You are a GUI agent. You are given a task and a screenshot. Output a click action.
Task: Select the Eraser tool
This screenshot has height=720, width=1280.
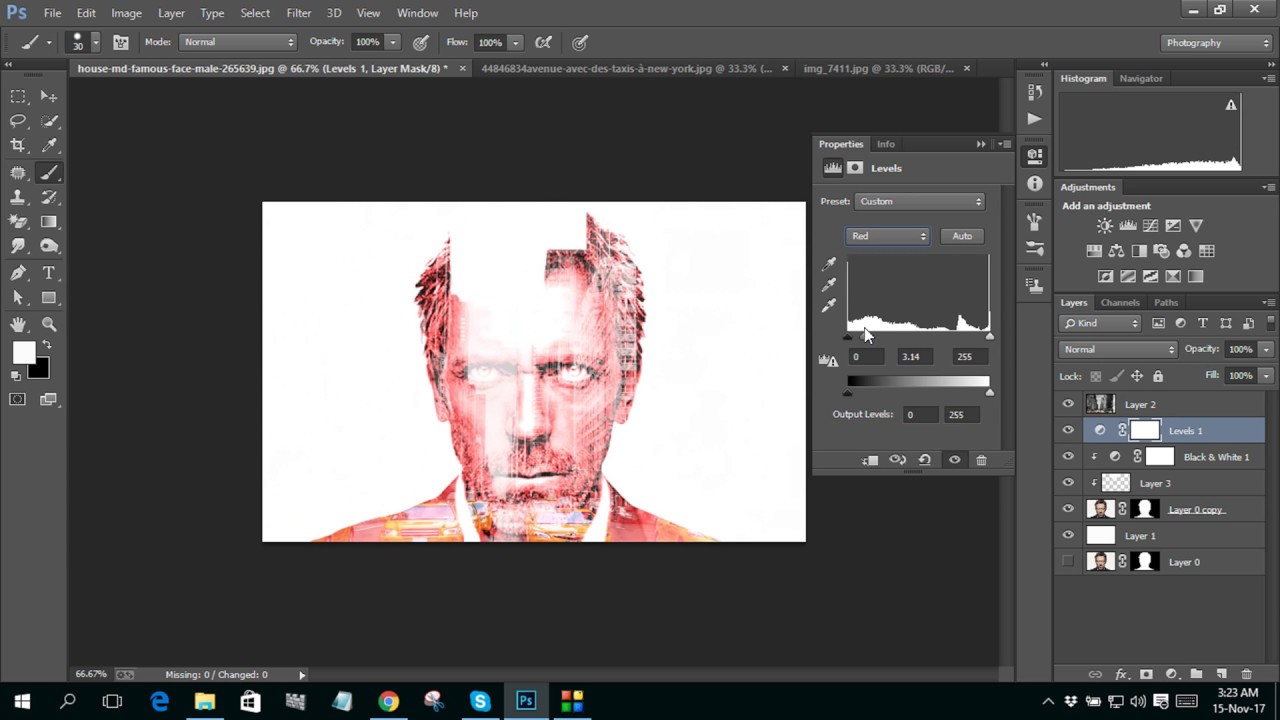(18, 222)
